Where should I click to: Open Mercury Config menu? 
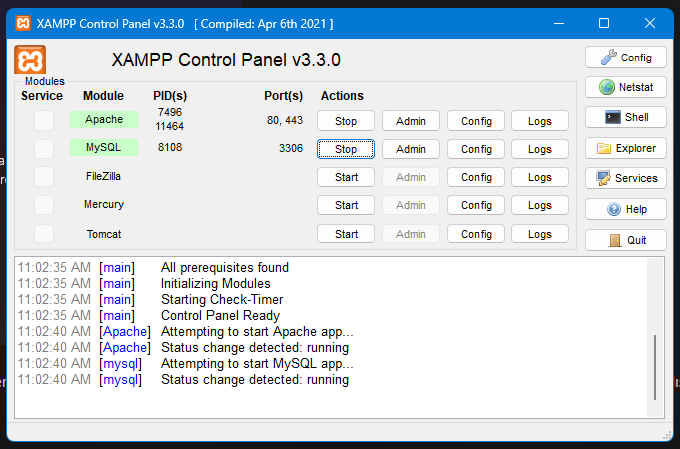pos(476,205)
